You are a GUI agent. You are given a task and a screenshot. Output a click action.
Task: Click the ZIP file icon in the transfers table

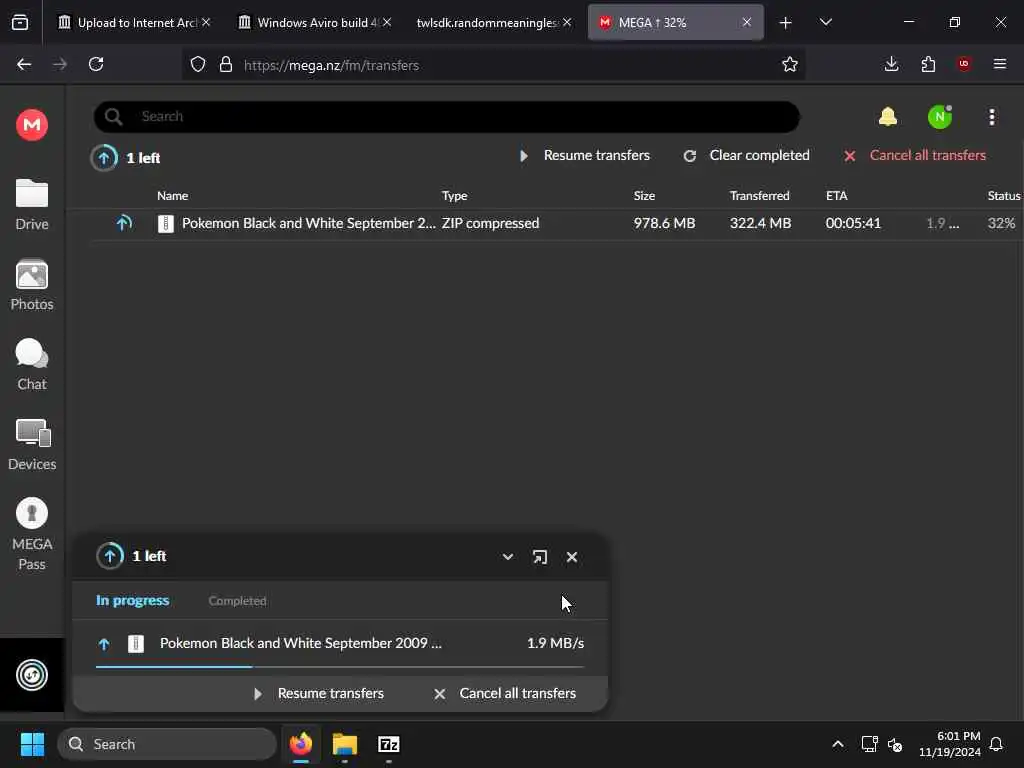pos(166,223)
